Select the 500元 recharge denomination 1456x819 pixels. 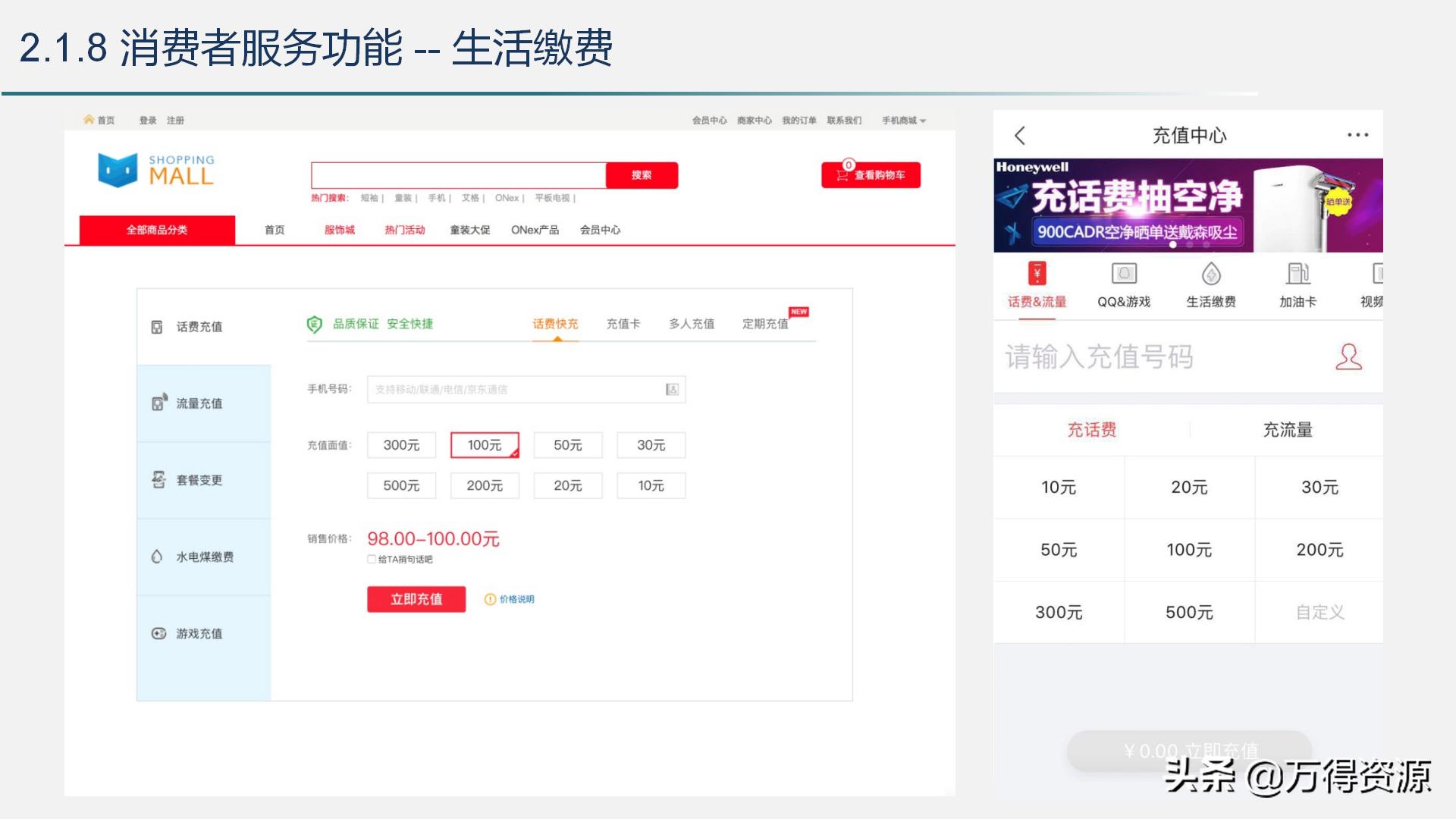(x=401, y=485)
